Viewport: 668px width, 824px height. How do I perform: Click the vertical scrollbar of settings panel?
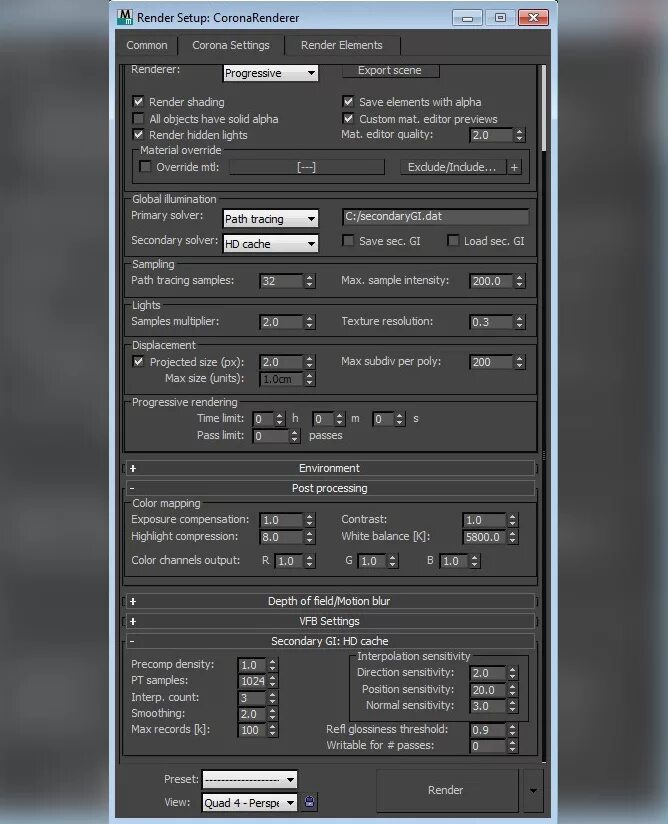543,108
